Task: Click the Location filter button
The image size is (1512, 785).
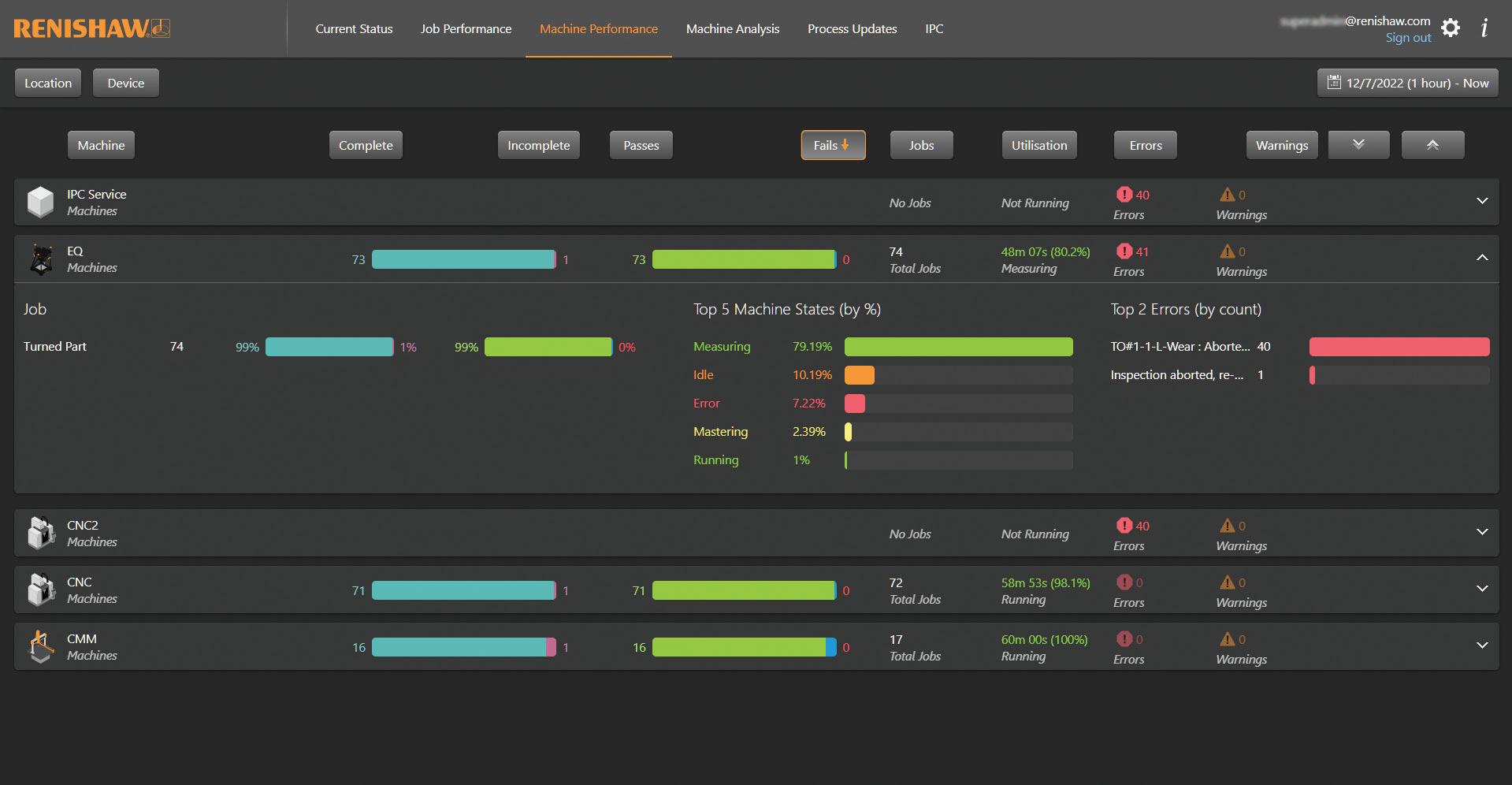Action: 48,83
